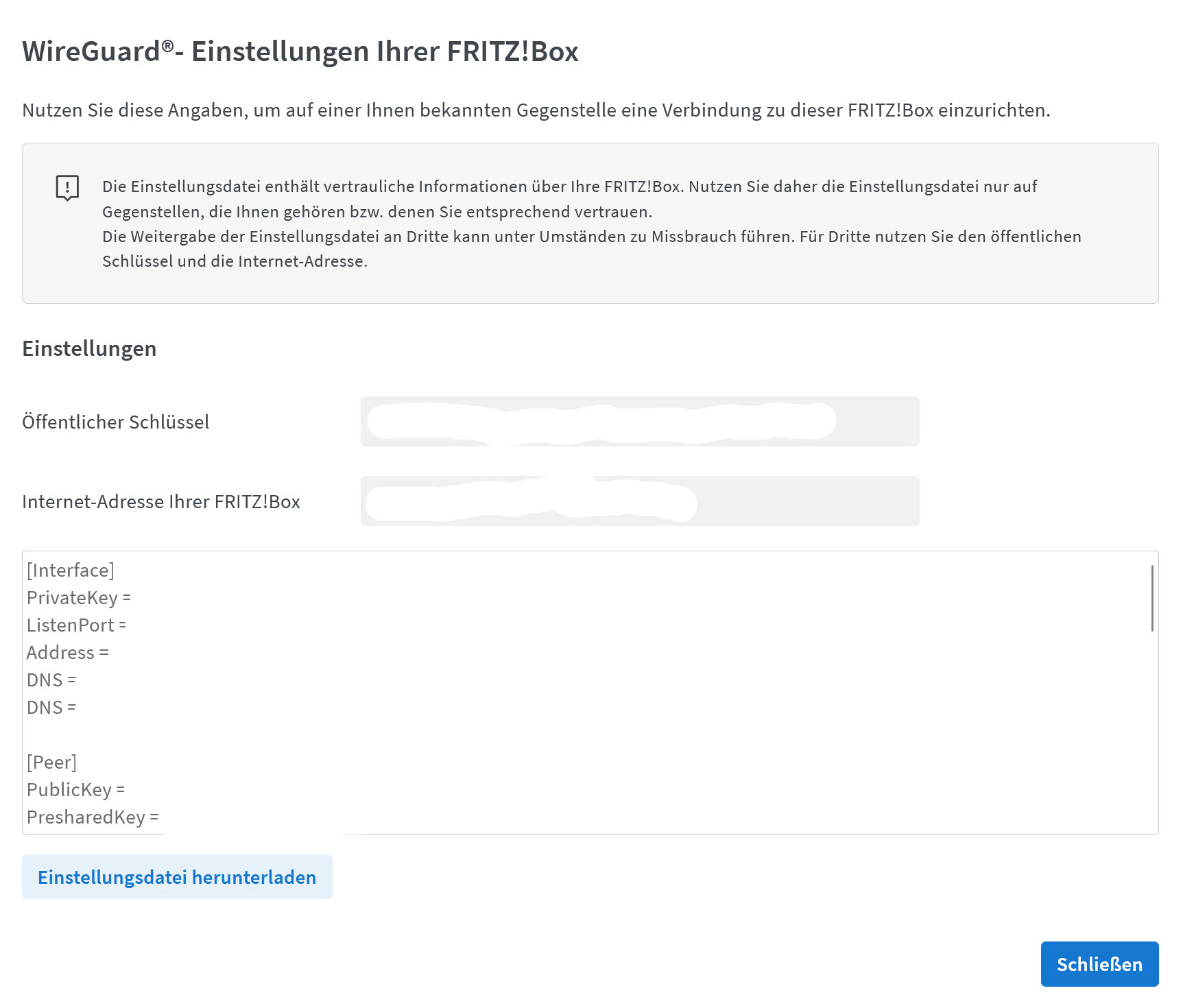Click the Internet-Adresse Ihrer FRITZ!Box field
Image resolution: width=1183 pixels, height=1008 pixels.
640,501
